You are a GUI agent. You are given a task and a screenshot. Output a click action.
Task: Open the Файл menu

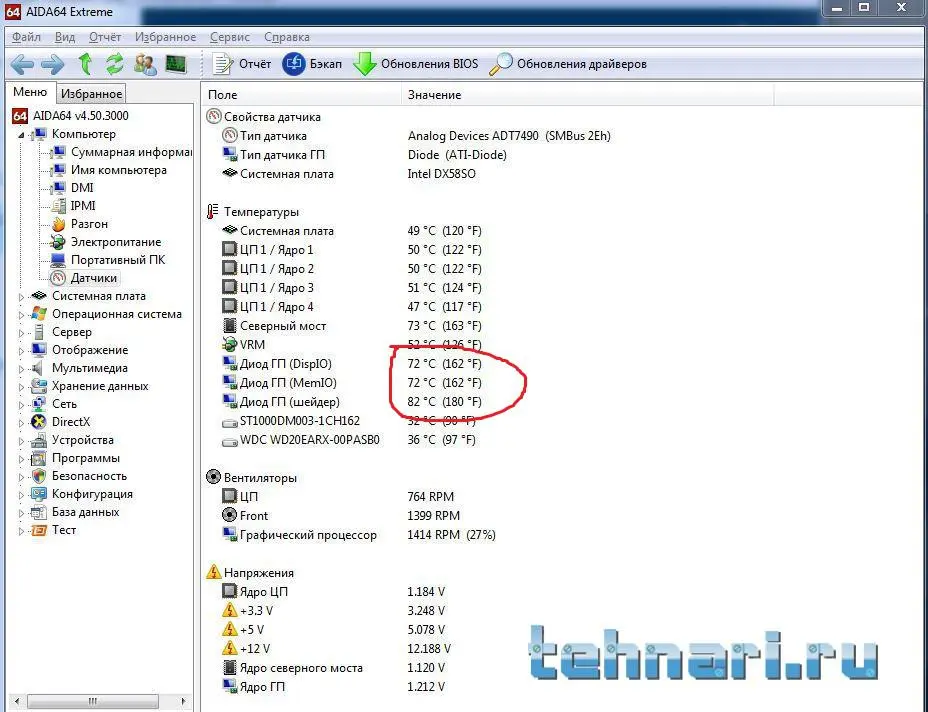coord(27,37)
